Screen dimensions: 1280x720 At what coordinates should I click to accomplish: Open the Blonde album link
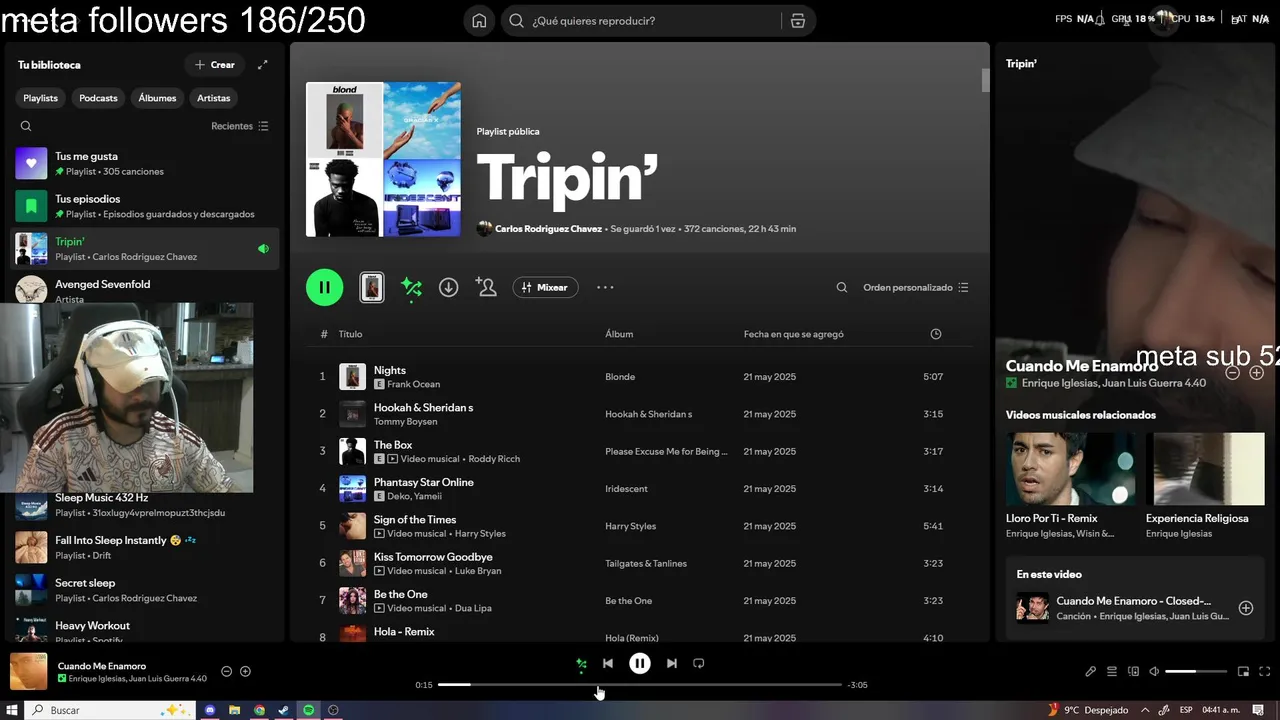(620, 377)
